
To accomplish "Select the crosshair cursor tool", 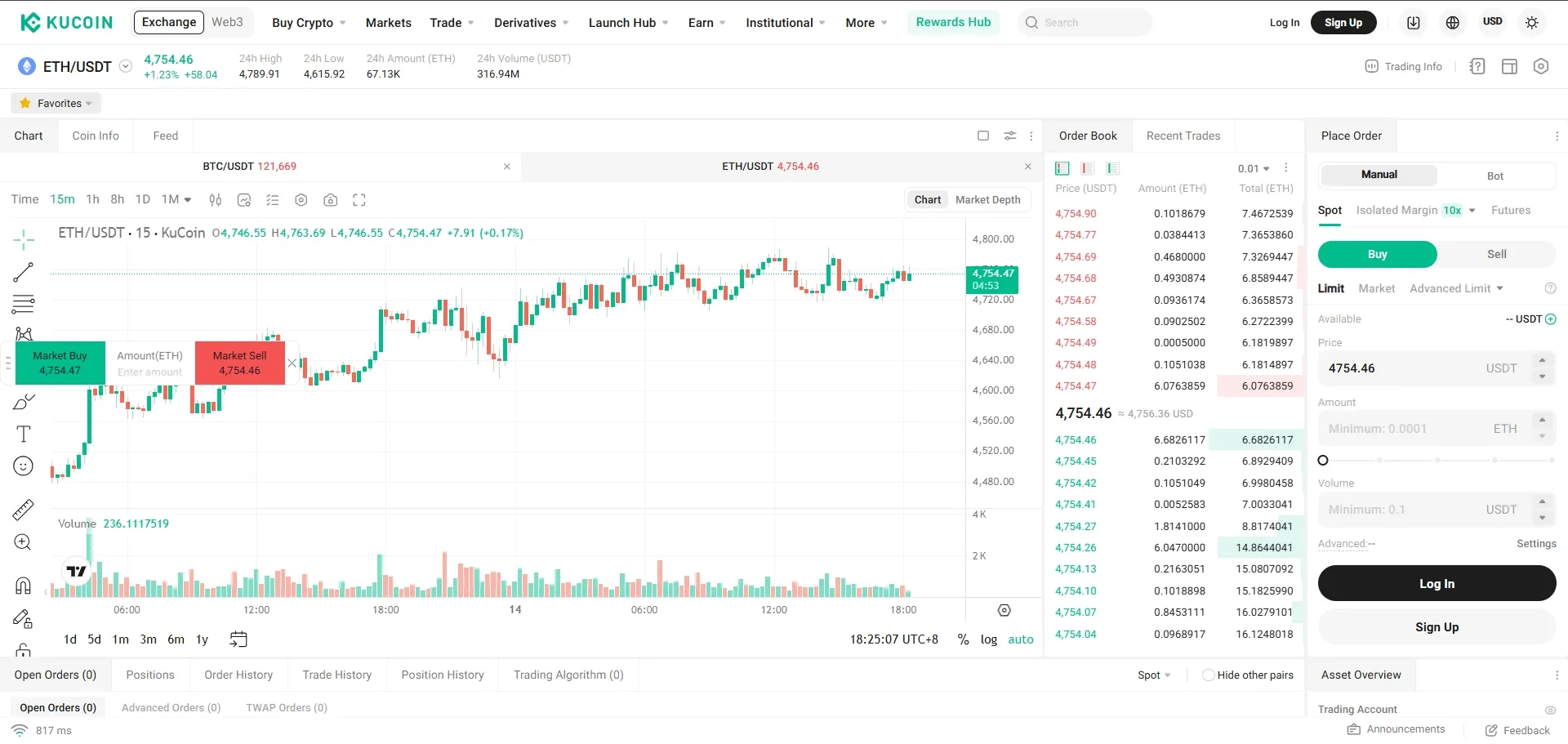I will click(x=24, y=240).
